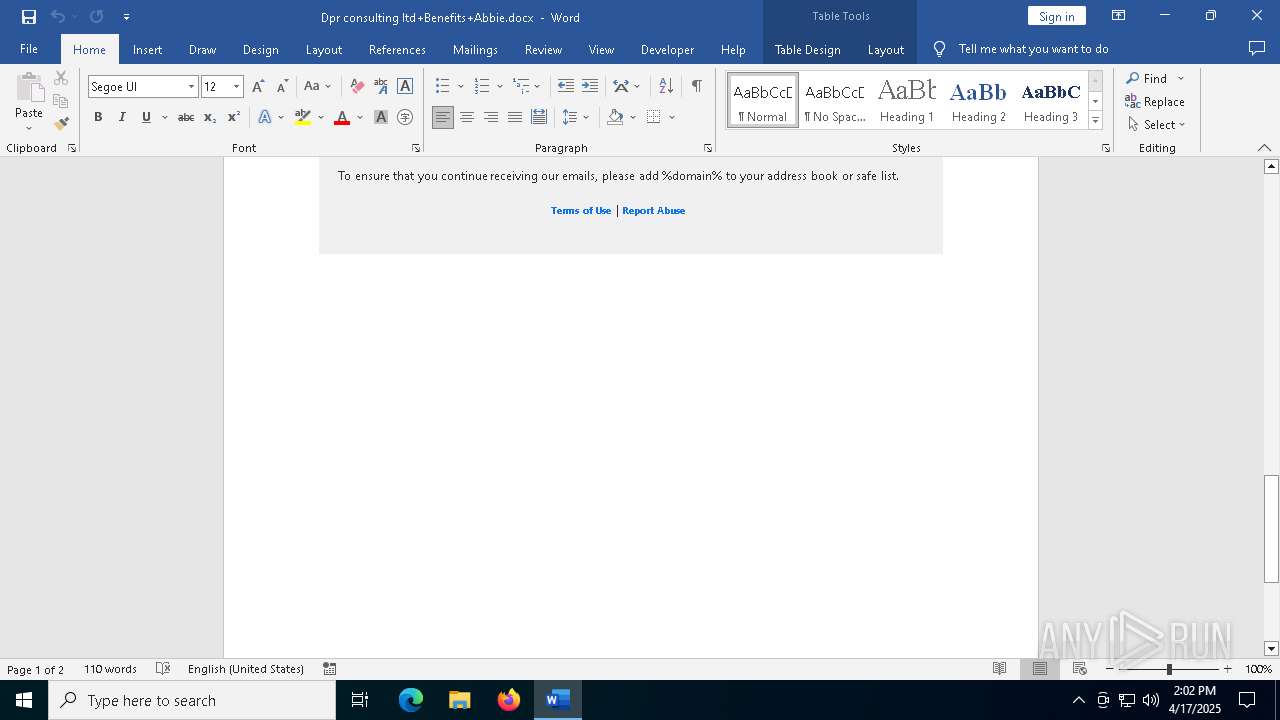This screenshot has width=1280, height=720.
Task: Toggle show paragraph marks
Action: click(697, 86)
